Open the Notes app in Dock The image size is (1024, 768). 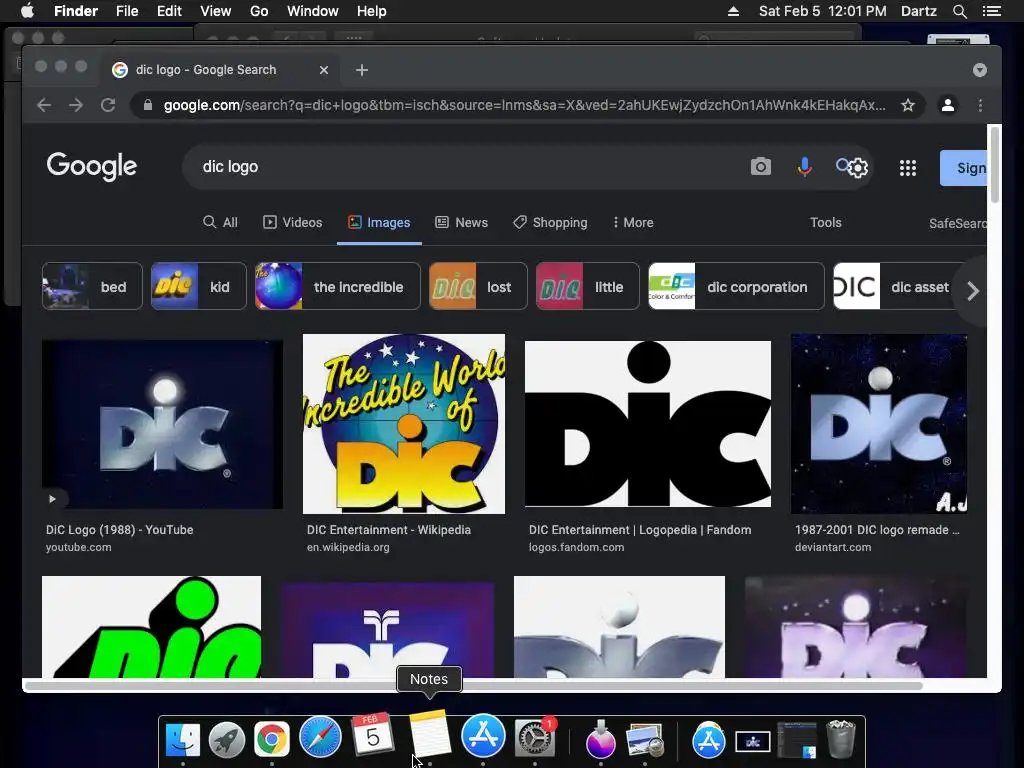pyautogui.click(x=430, y=733)
